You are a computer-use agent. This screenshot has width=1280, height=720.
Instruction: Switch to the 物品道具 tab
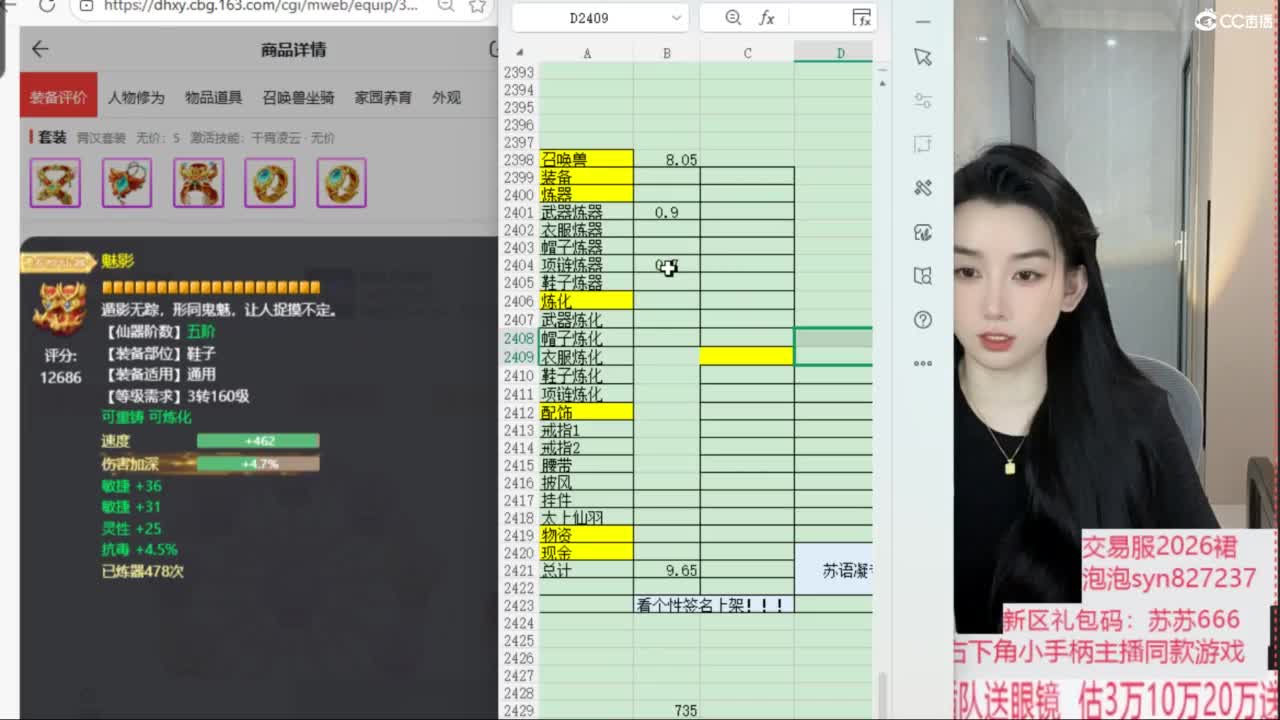[x=213, y=97]
